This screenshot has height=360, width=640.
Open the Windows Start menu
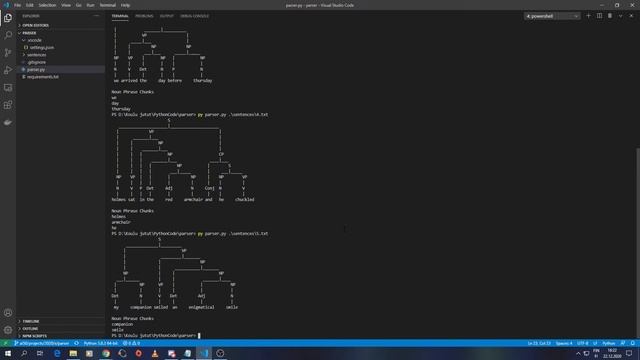point(8,353)
